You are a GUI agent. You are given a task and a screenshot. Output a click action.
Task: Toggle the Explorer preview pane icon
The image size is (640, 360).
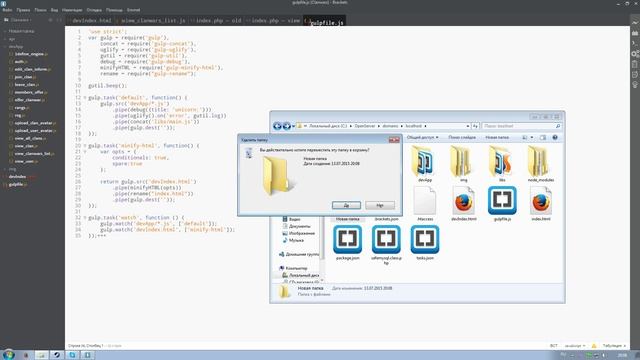click(543, 138)
